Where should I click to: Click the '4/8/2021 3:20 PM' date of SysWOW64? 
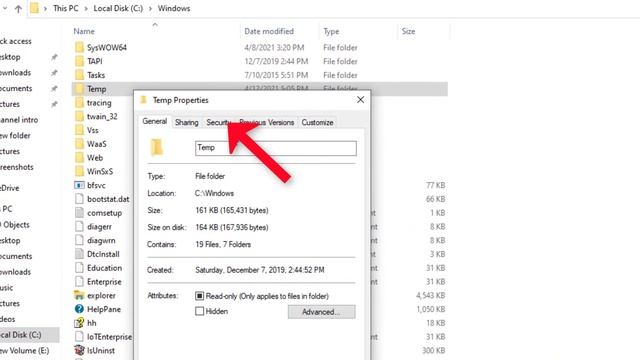click(x=274, y=47)
